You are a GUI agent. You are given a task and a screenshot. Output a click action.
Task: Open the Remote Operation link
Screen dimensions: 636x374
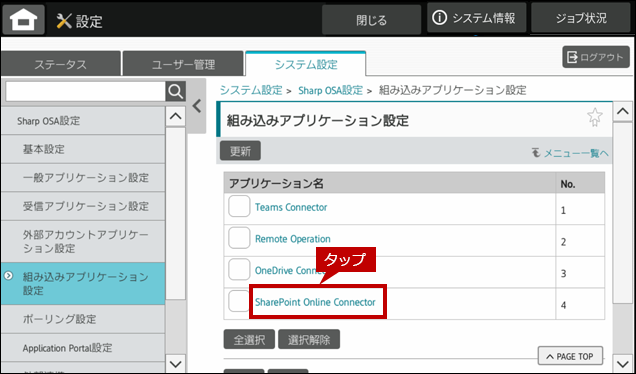click(292, 239)
